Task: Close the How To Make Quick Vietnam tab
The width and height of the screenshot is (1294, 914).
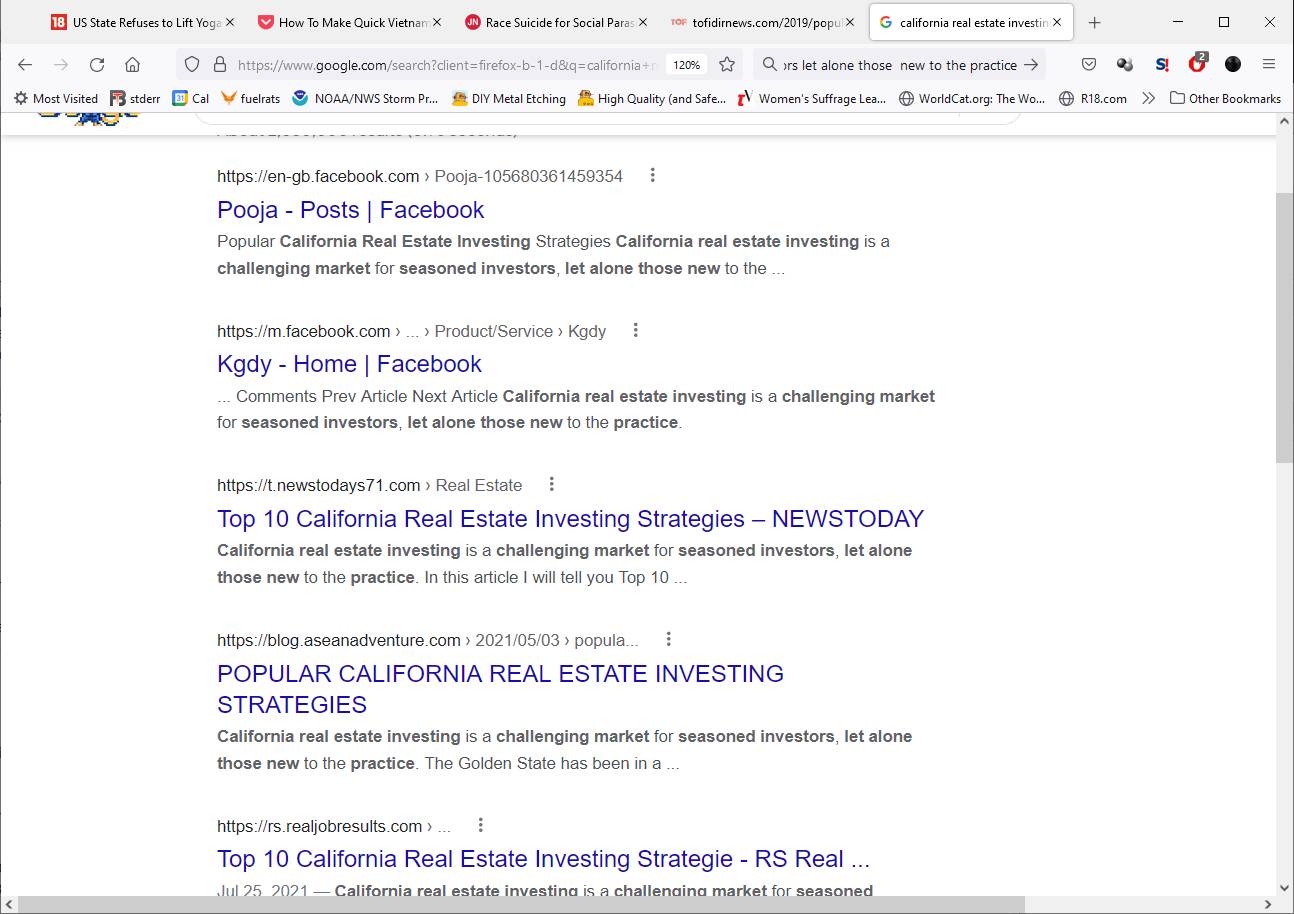Action: (x=437, y=22)
